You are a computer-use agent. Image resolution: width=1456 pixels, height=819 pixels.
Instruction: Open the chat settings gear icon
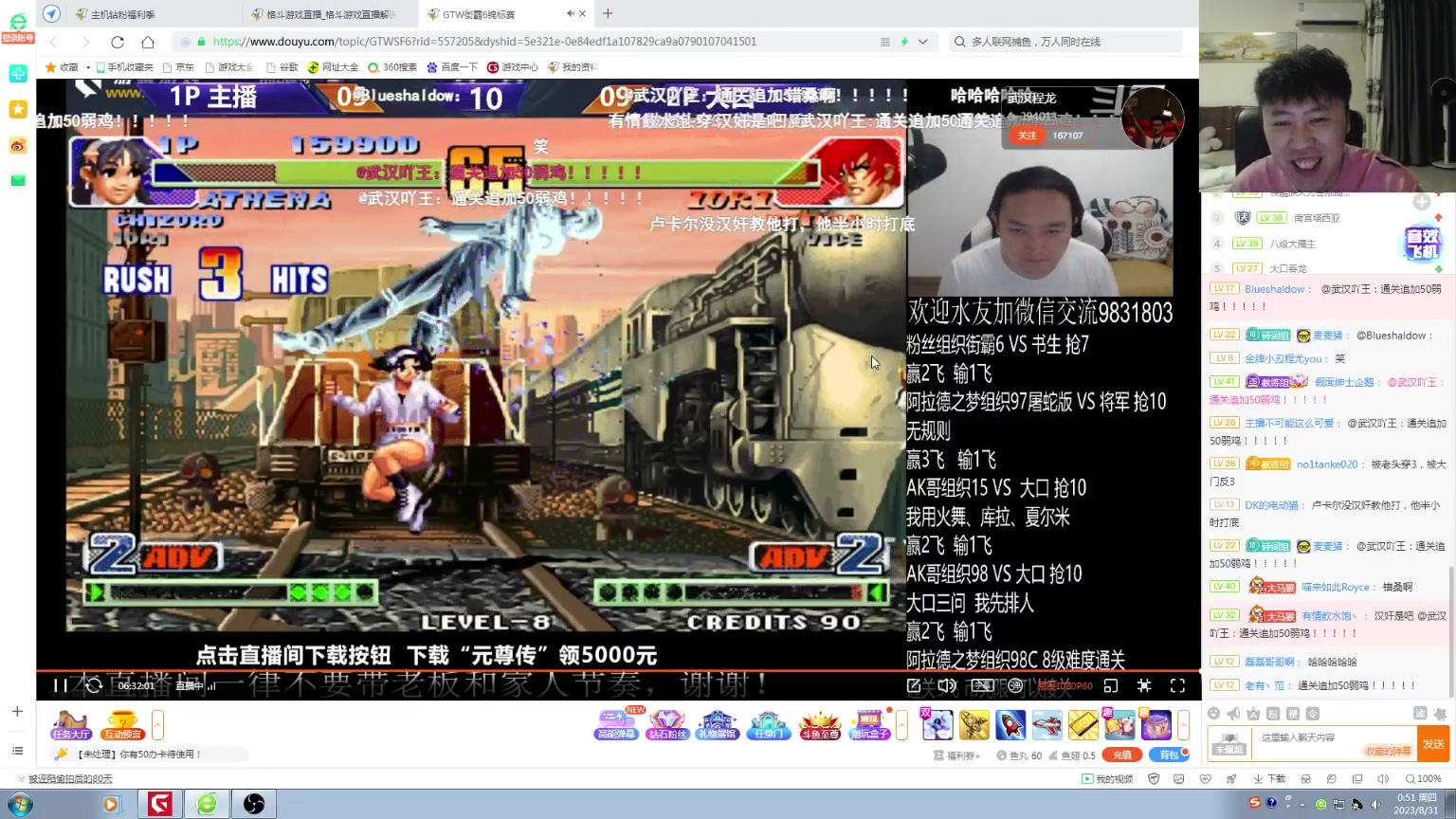pyautogui.click(x=1440, y=714)
